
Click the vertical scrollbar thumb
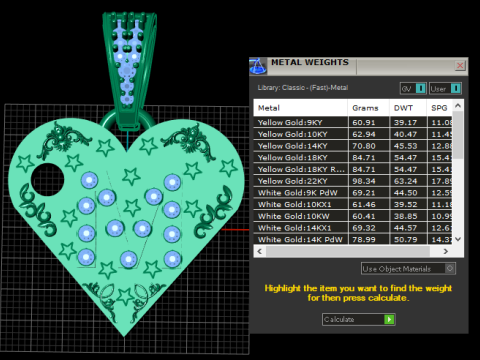point(458,135)
